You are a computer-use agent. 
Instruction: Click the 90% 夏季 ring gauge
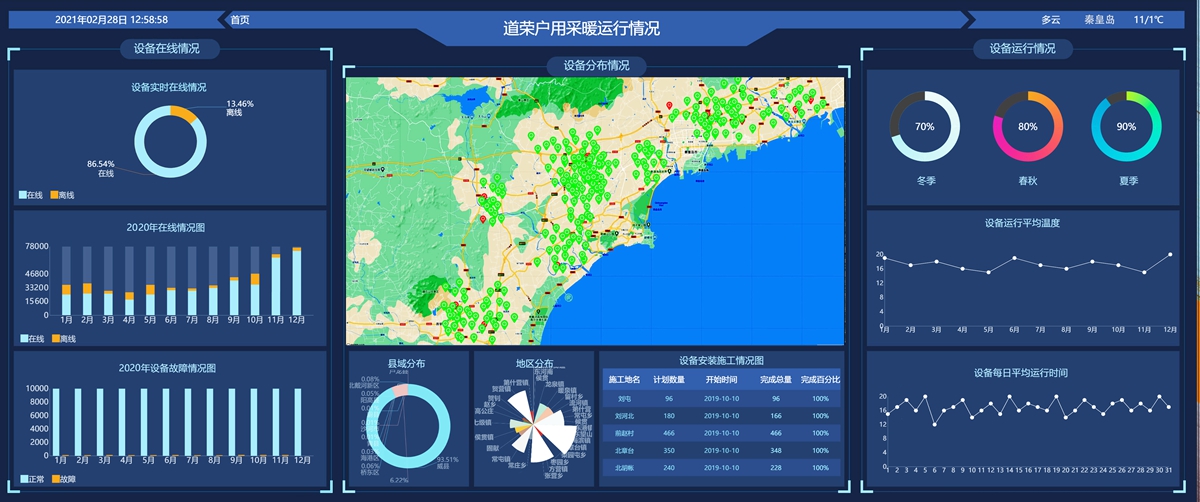[1126, 127]
